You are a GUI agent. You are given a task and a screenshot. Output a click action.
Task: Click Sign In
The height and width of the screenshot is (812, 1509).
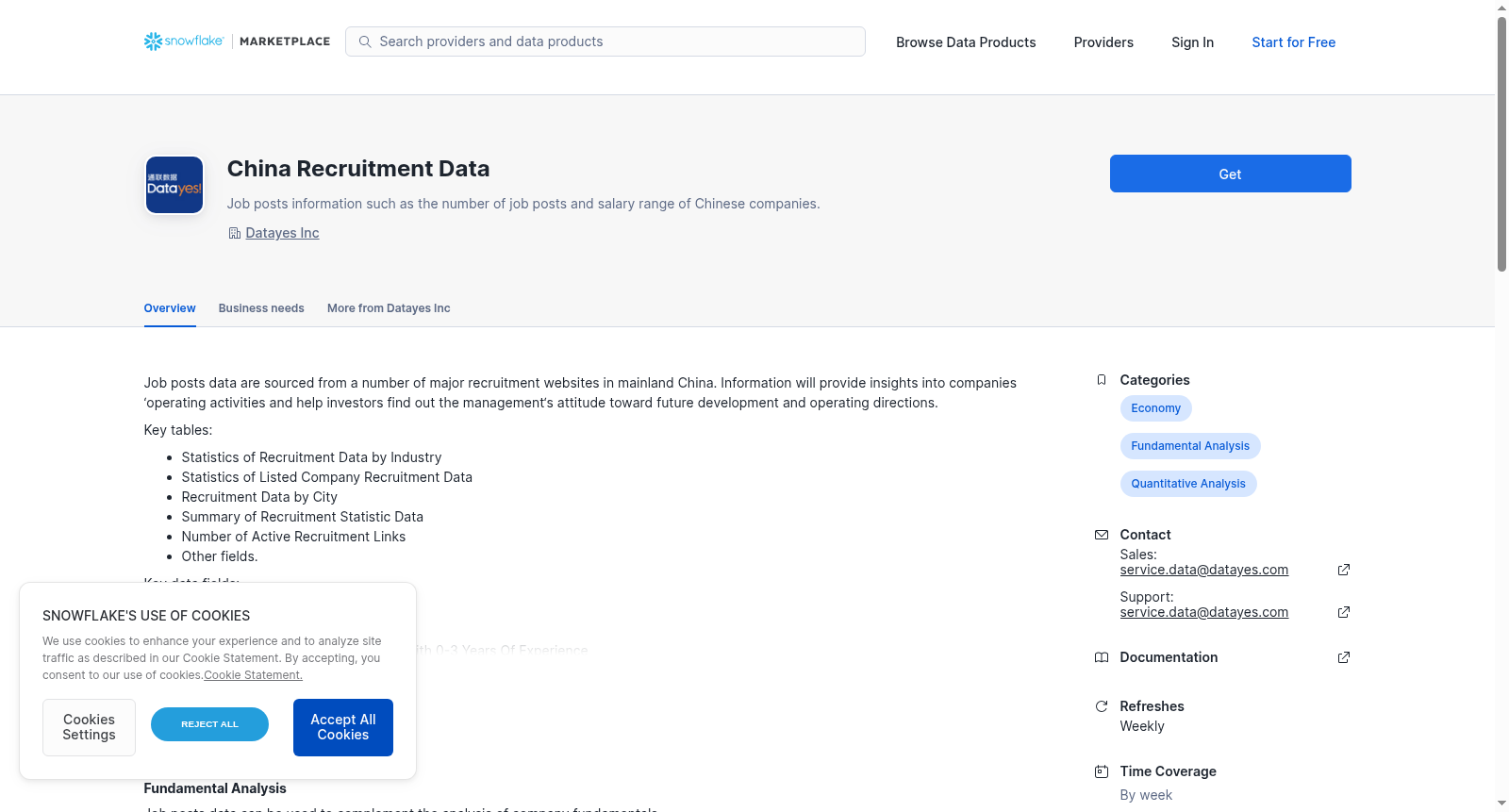click(x=1192, y=42)
